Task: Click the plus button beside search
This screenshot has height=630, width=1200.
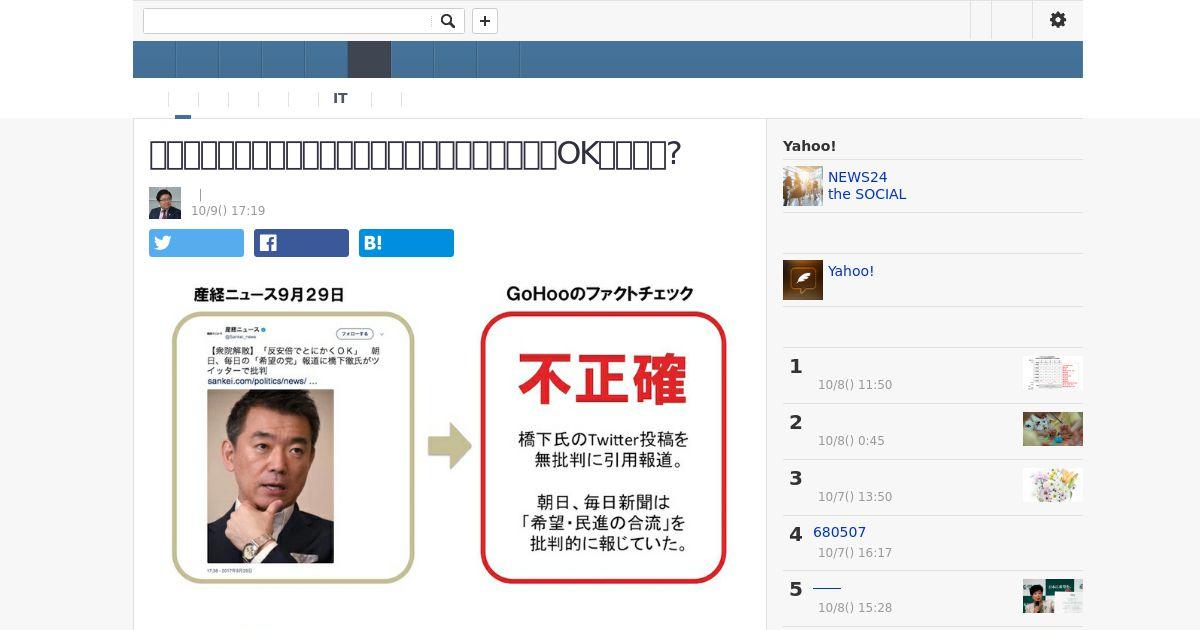Action: (x=485, y=21)
